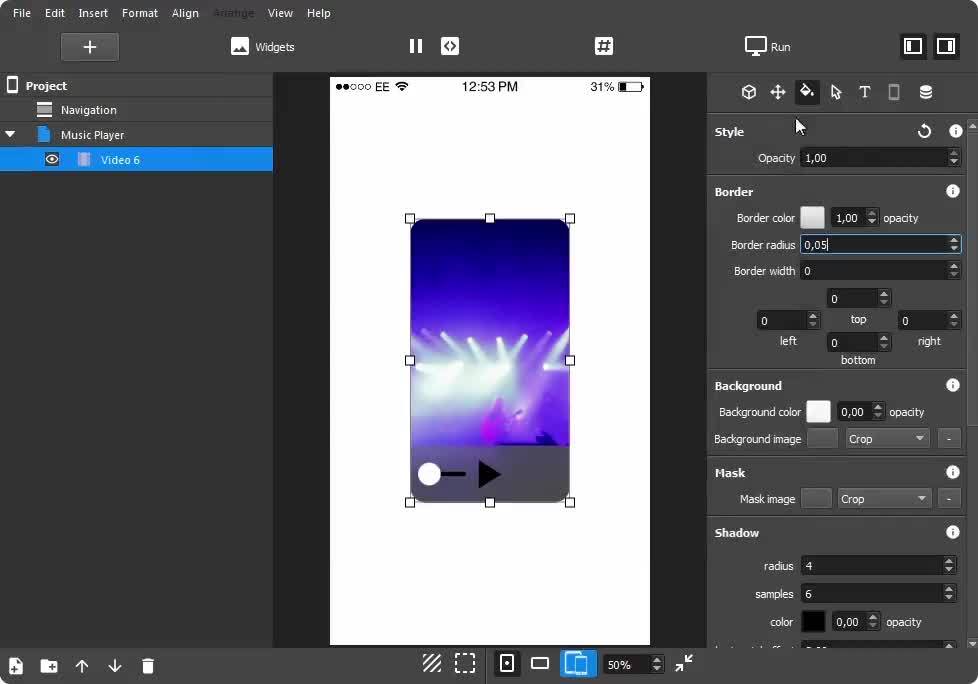Toggle visibility of Video 6

coord(52,160)
